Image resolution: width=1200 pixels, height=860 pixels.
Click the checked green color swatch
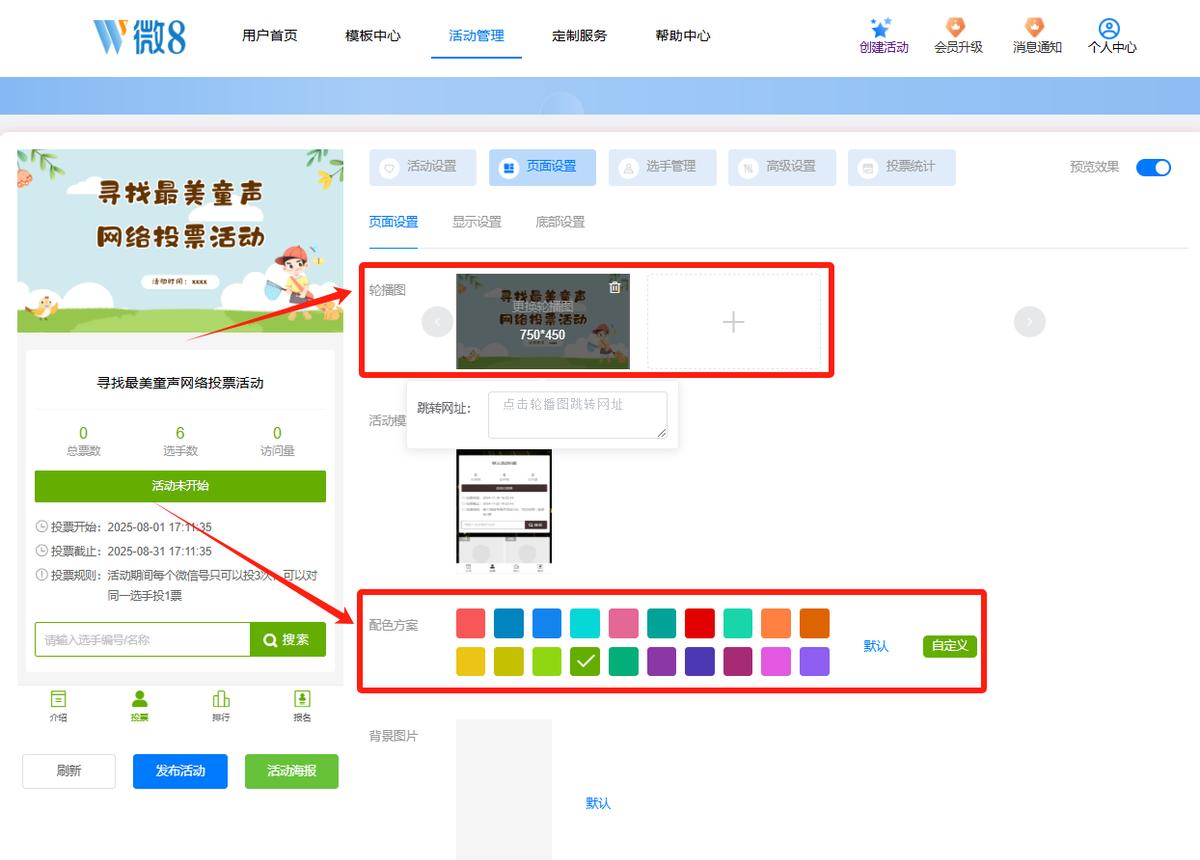pos(585,661)
